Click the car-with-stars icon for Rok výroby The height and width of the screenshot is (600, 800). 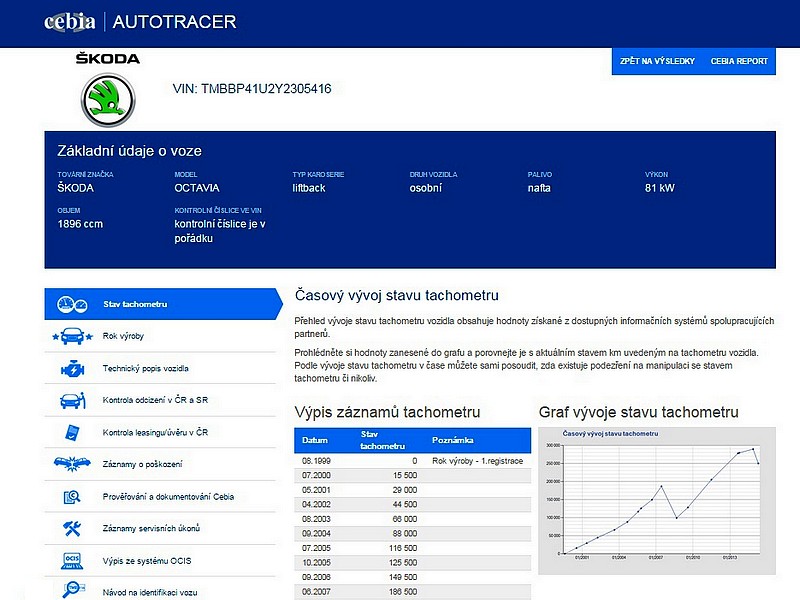pyautogui.click(x=72, y=336)
